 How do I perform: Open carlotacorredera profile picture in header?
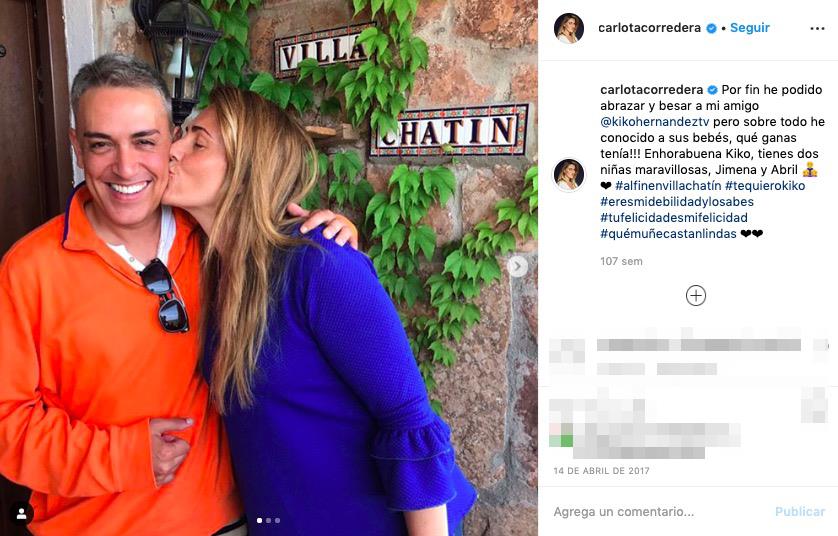coord(569,28)
